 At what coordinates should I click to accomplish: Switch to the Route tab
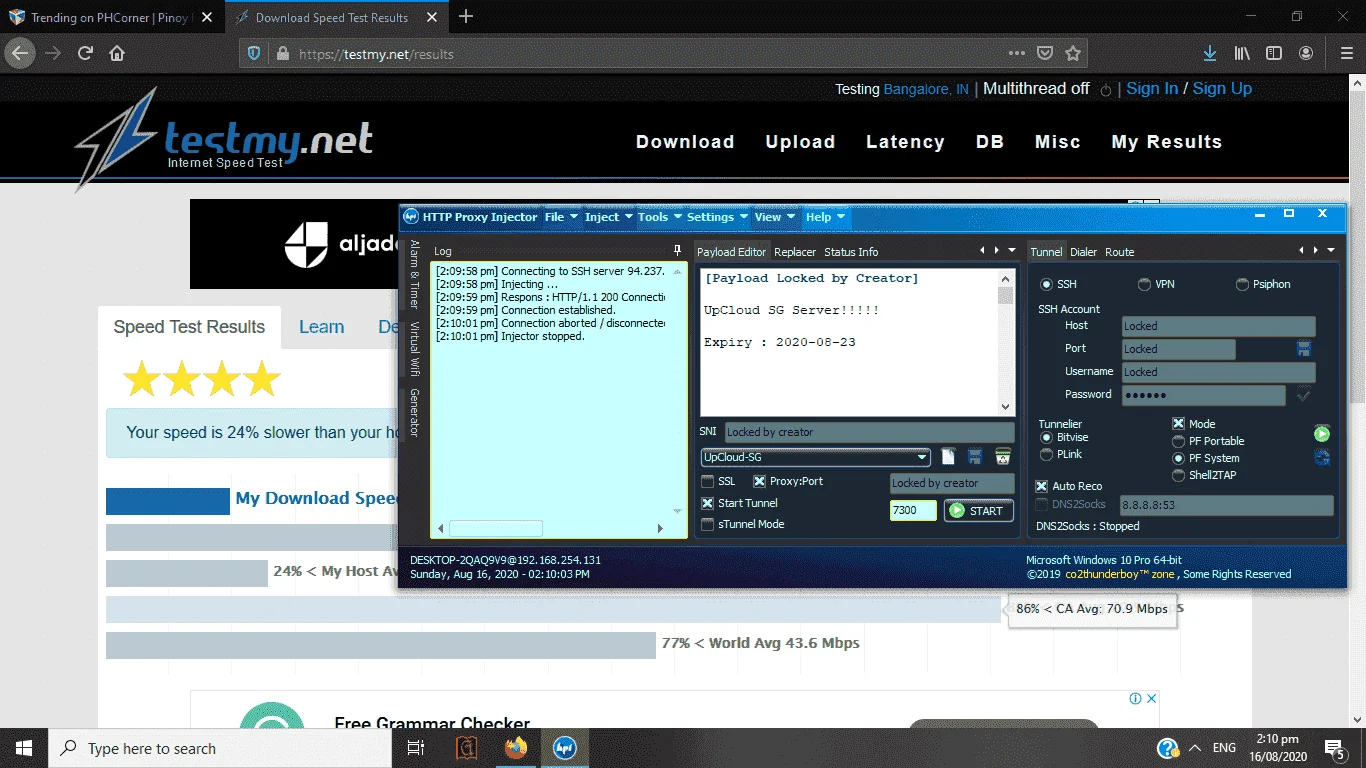tap(1119, 252)
